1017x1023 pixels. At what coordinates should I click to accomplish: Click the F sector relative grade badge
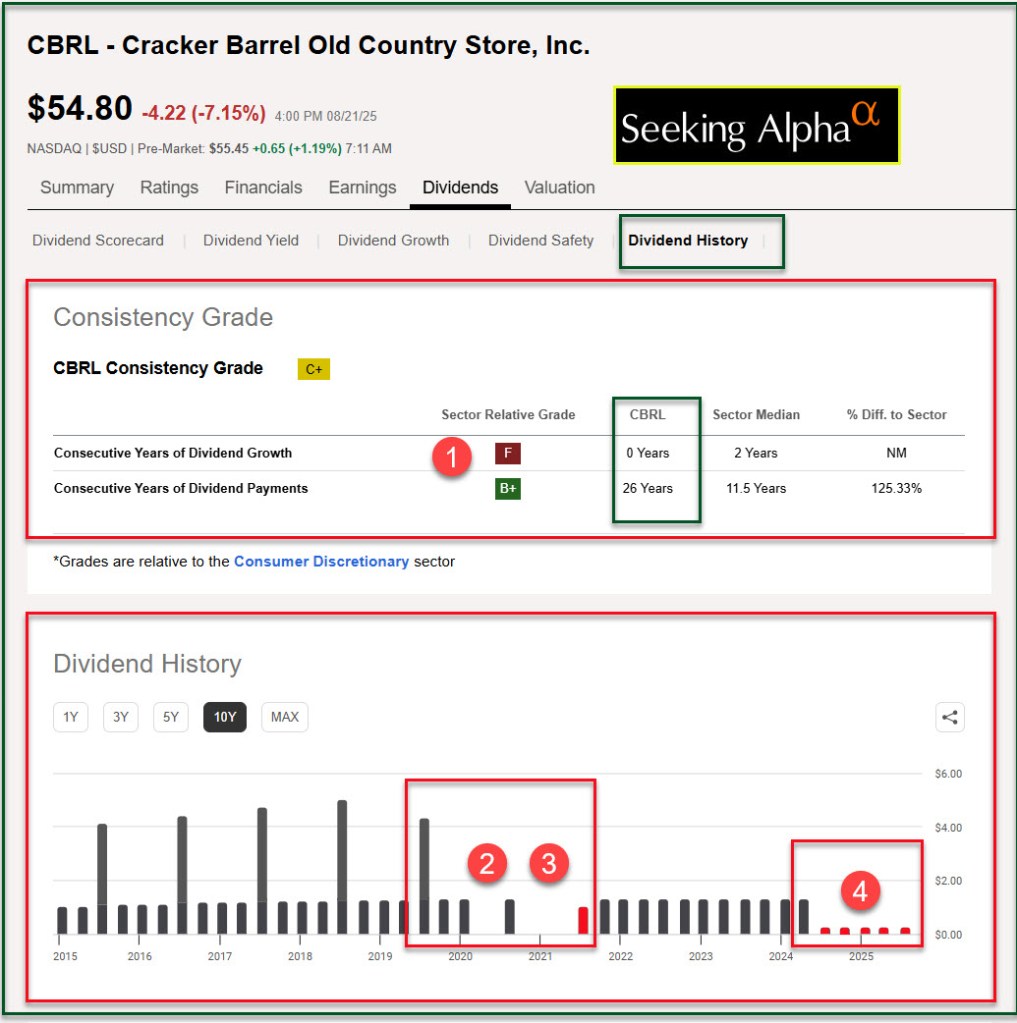coord(507,453)
